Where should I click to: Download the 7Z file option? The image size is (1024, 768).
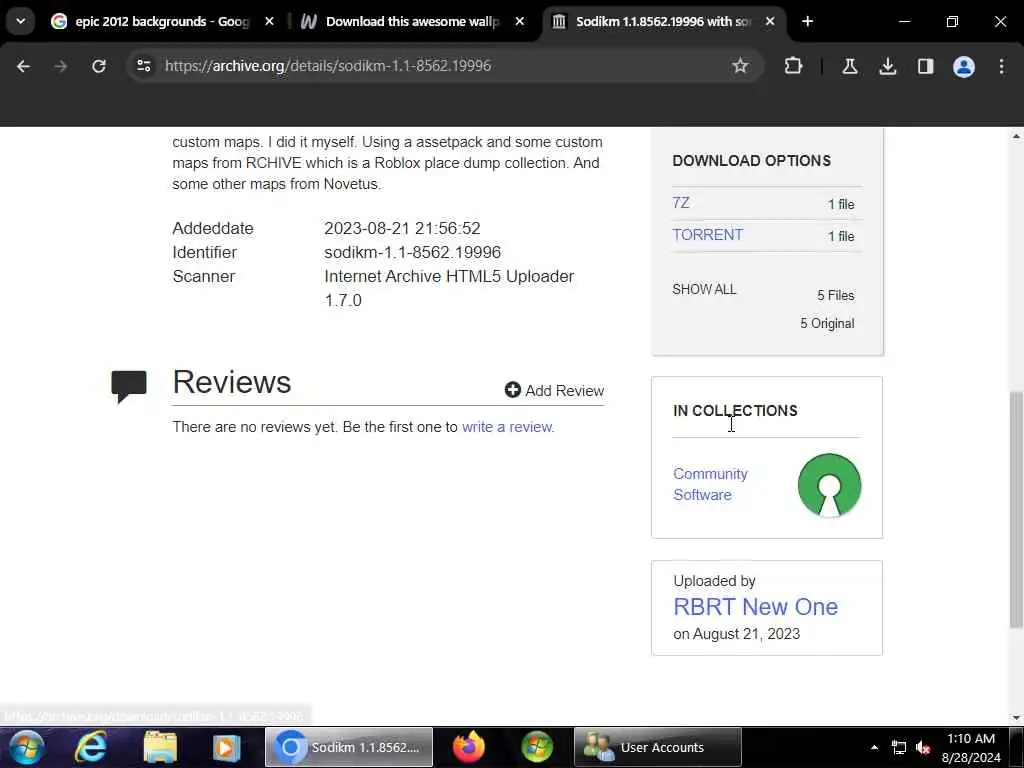(x=680, y=203)
